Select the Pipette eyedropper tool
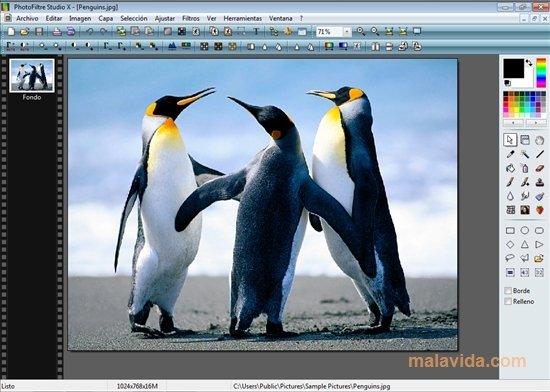 click(x=510, y=154)
